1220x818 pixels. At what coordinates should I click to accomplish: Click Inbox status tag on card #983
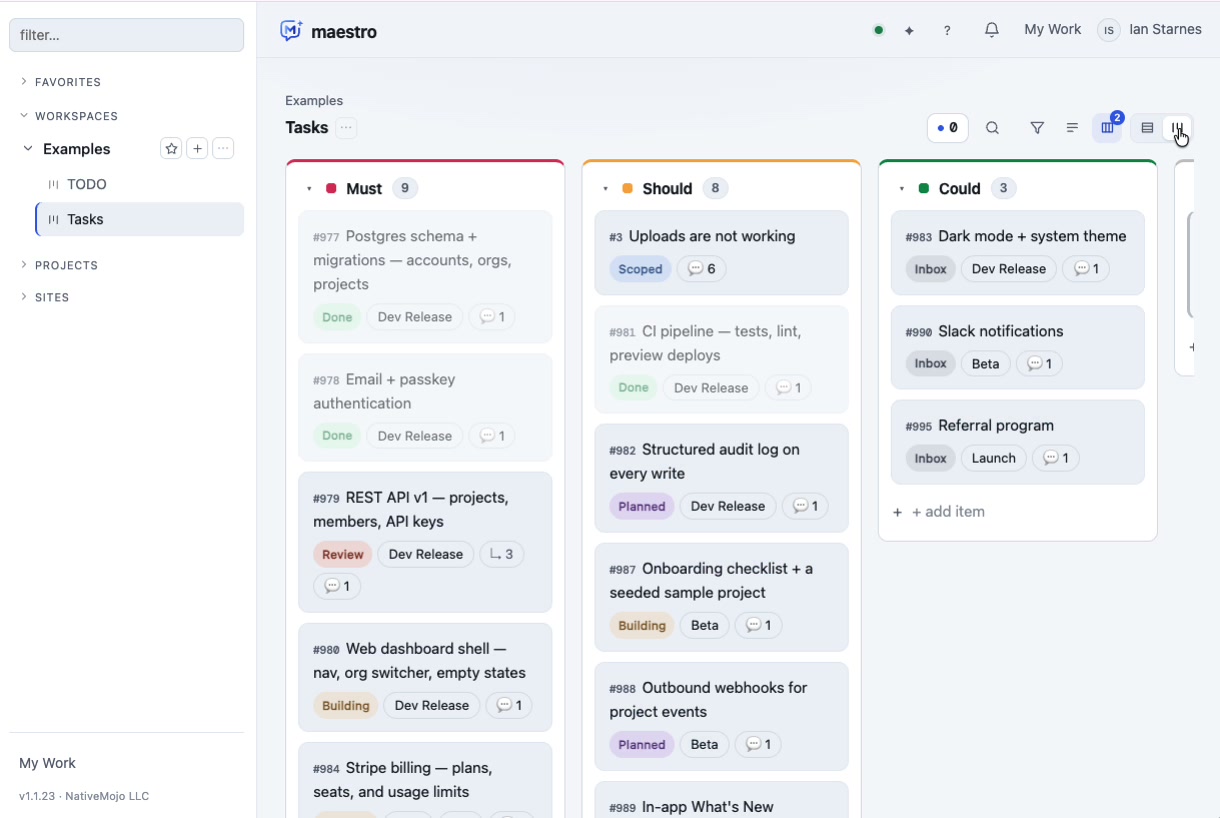931,269
